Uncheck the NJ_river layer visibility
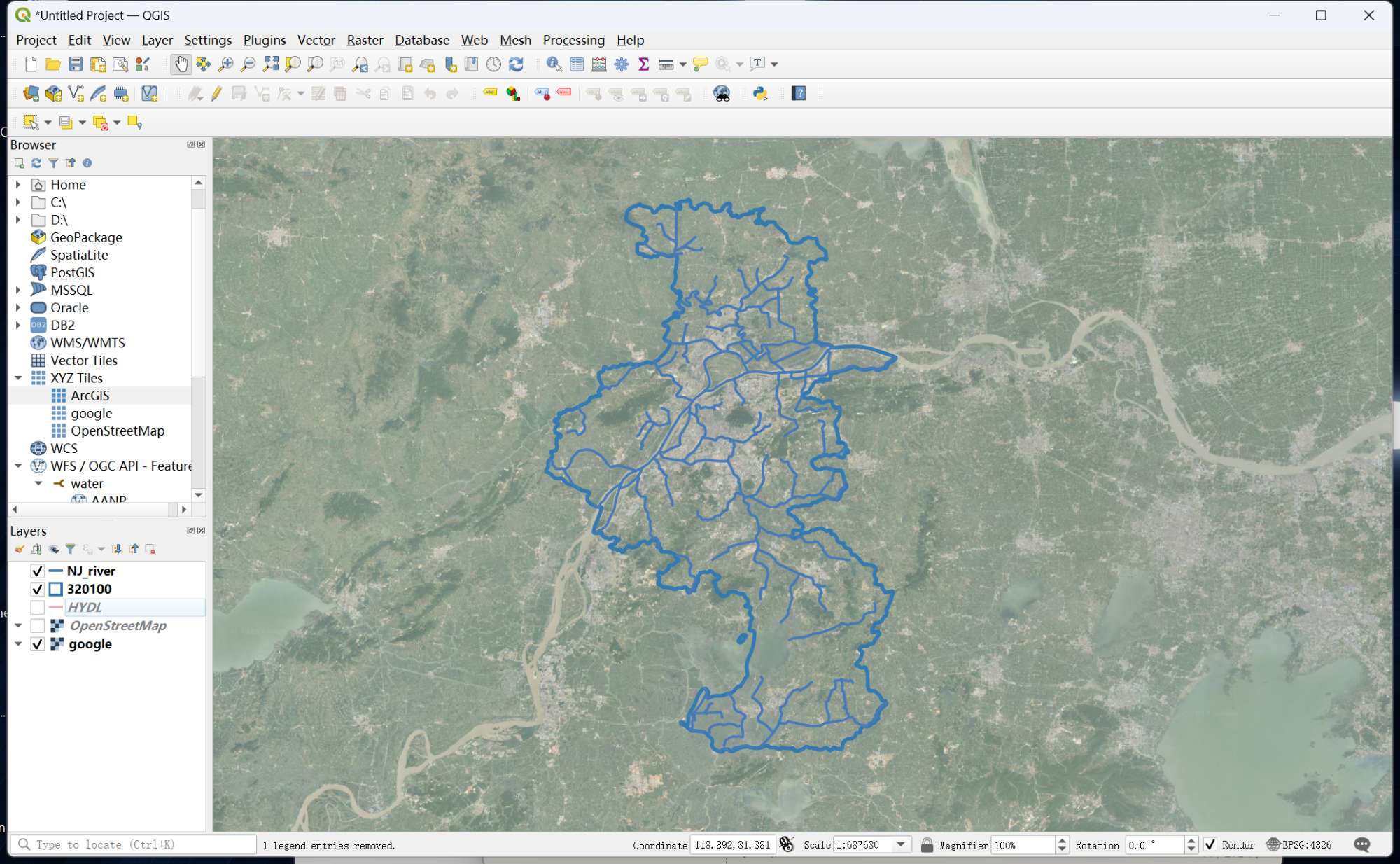 (38, 571)
